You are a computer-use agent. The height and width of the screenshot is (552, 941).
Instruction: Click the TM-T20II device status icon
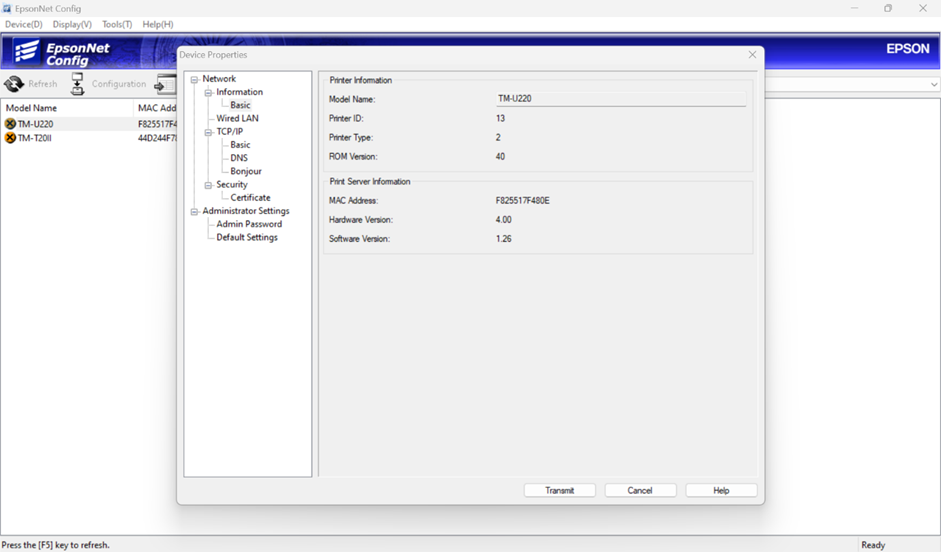click(x=10, y=138)
